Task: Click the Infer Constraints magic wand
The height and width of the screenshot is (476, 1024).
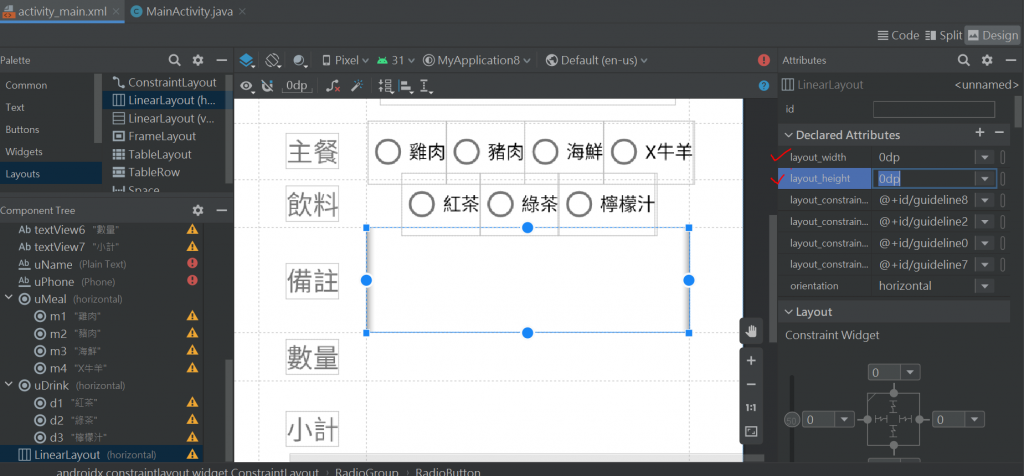Action: pyautogui.click(x=357, y=86)
